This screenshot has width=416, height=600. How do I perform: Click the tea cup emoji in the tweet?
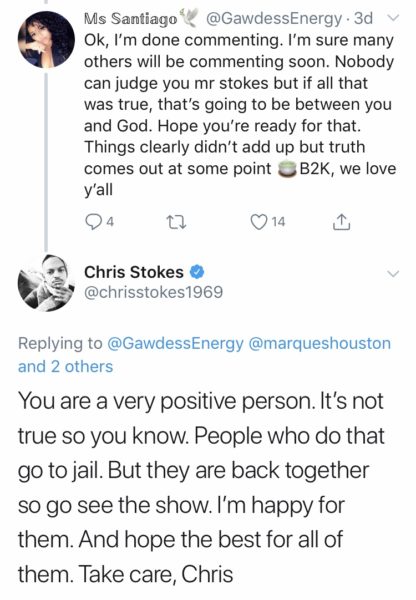coord(286,169)
